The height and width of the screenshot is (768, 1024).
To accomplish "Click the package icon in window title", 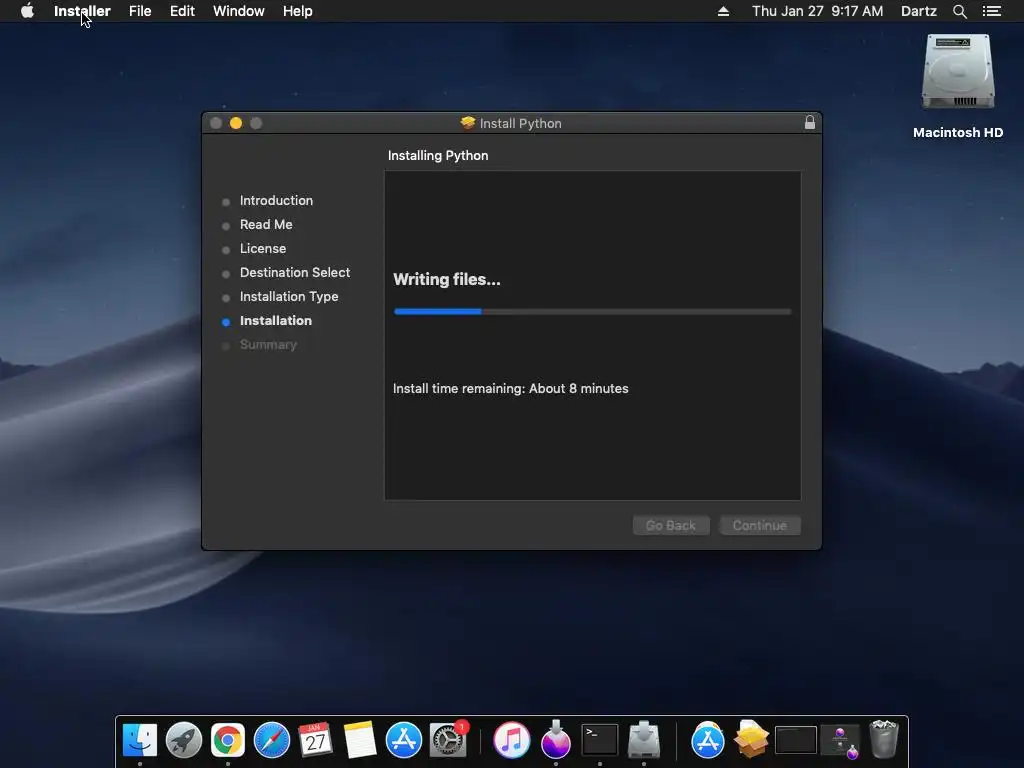I will pos(468,123).
